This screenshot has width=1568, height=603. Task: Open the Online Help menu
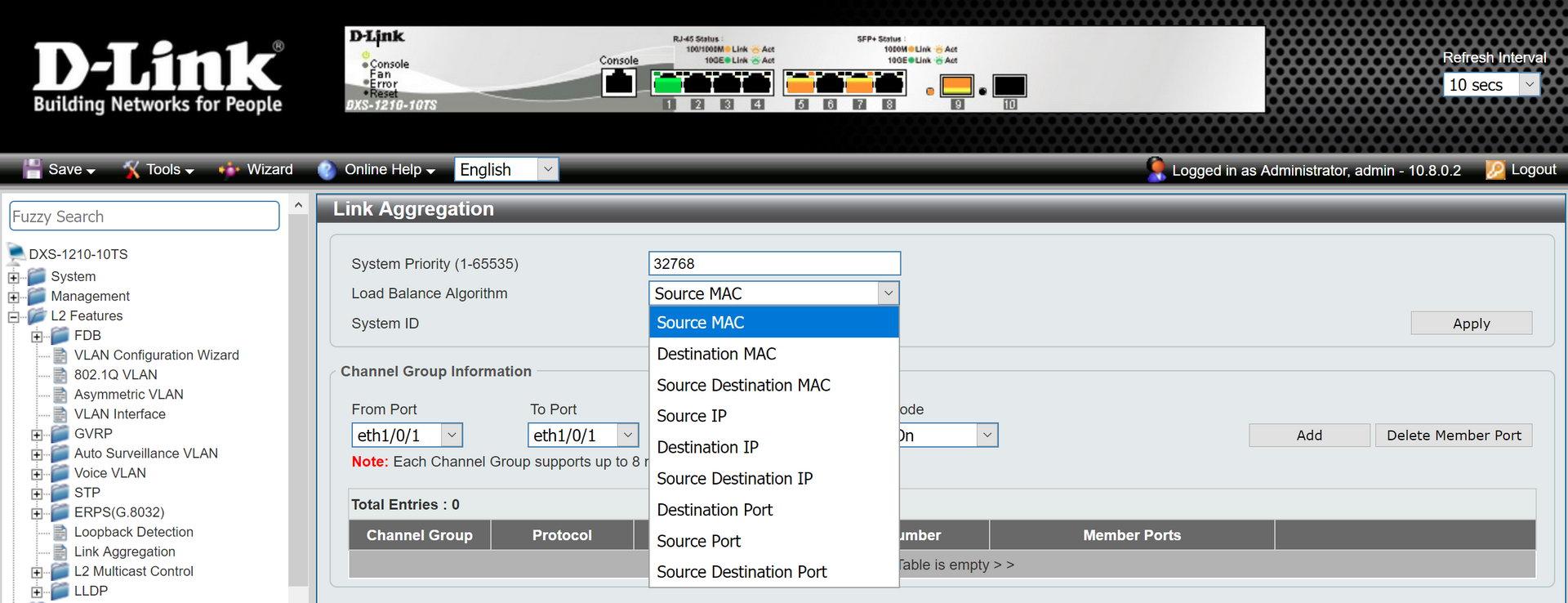[x=390, y=169]
